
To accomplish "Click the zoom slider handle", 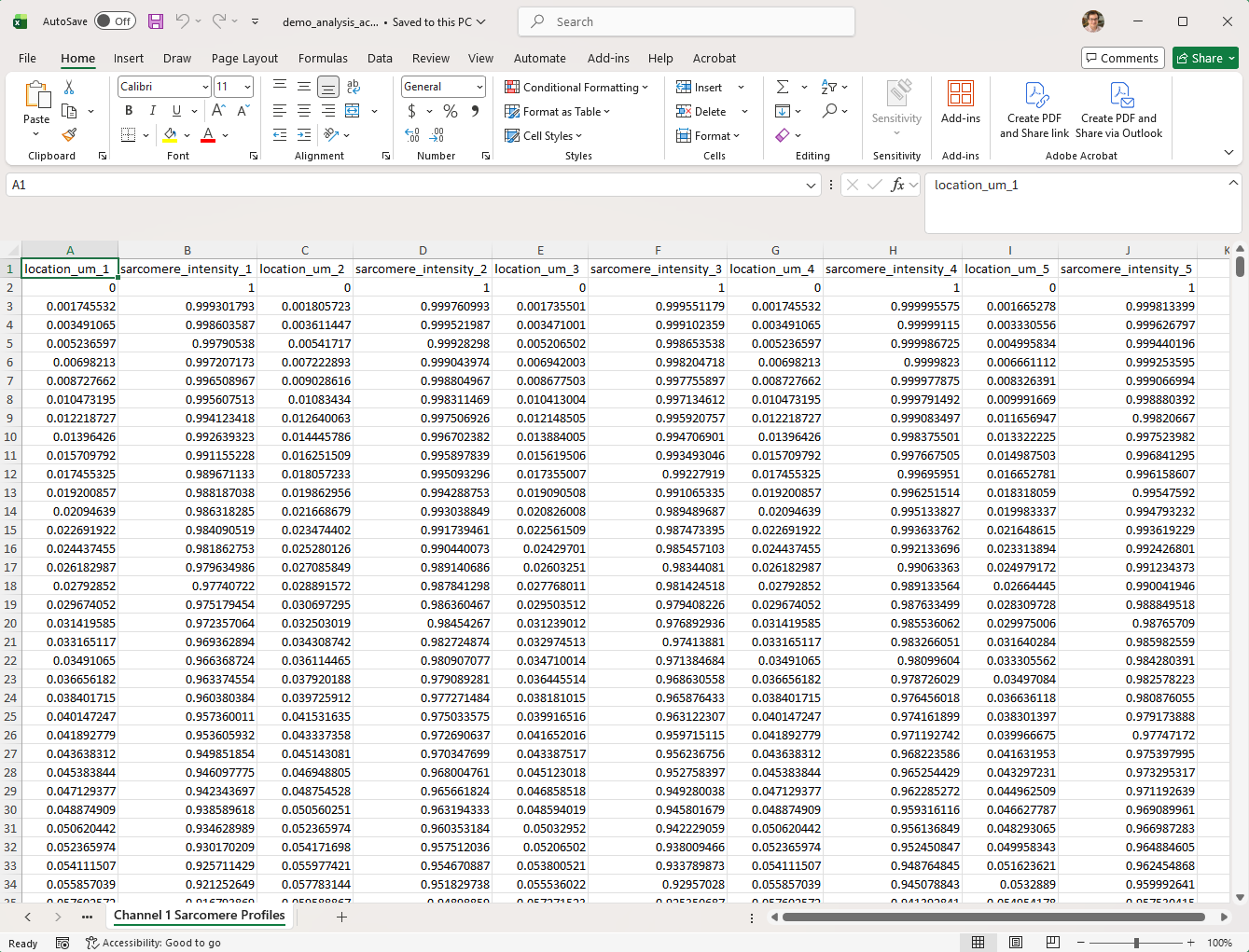I will pyautogui.click(x=1136, y=943).
